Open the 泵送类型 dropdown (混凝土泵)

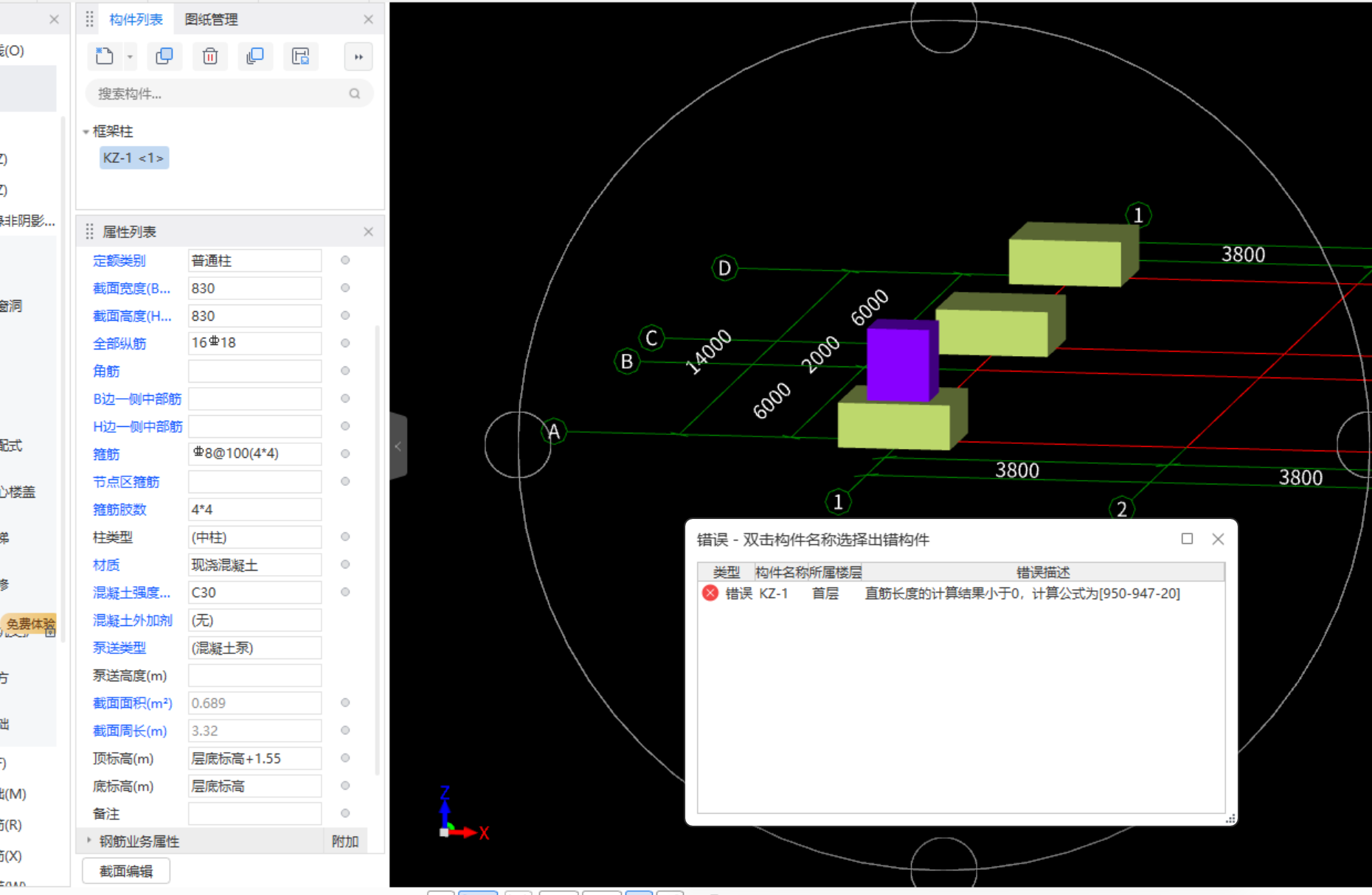254,647
